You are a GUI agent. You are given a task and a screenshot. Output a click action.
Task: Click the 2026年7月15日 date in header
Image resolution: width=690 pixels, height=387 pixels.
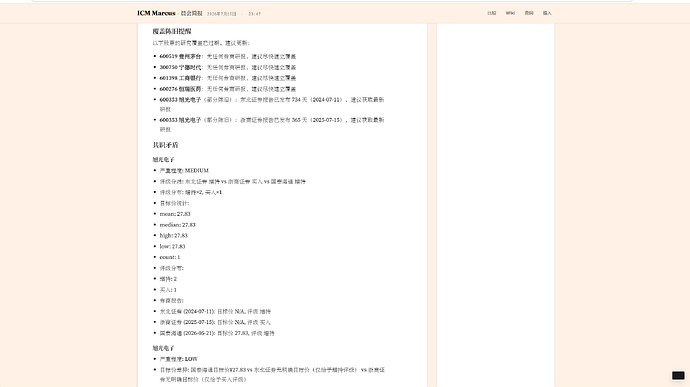pyautogui.click(x=221, y=14)
